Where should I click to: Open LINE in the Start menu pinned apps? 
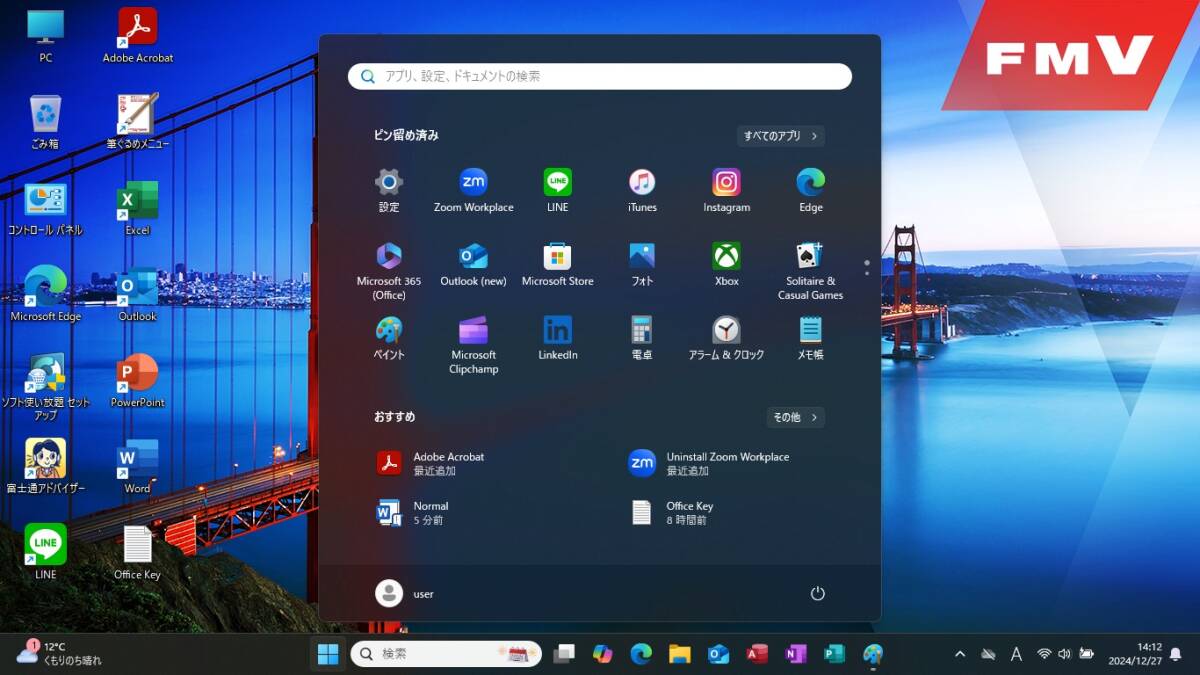point(558,190)
